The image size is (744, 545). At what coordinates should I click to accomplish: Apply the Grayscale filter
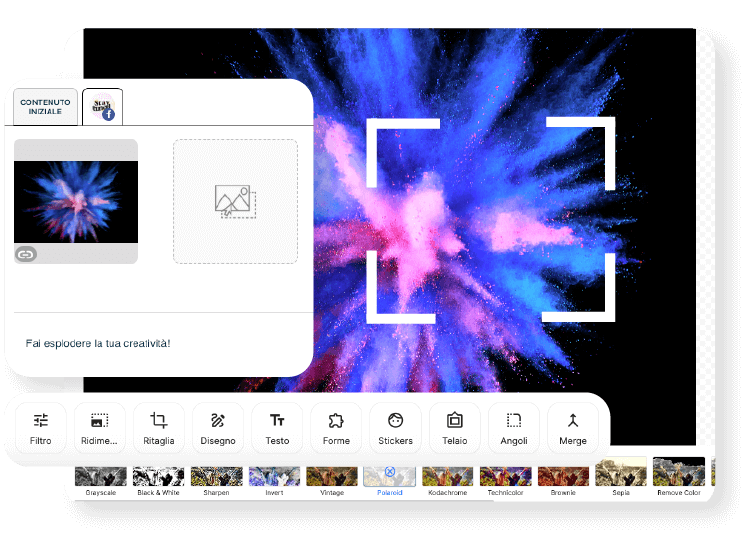tap(101, 481)
